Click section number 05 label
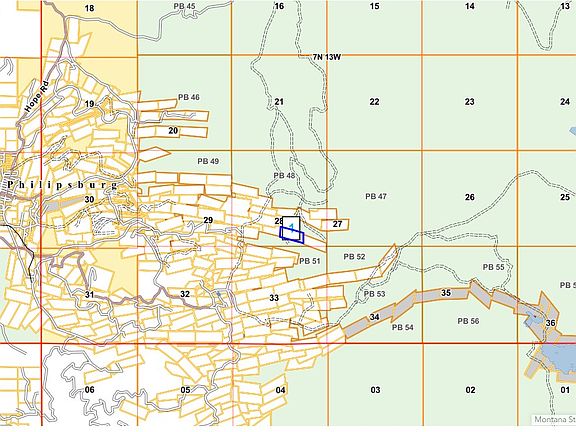Viewport: 576px width, 432px height. [x=186, y=390]
